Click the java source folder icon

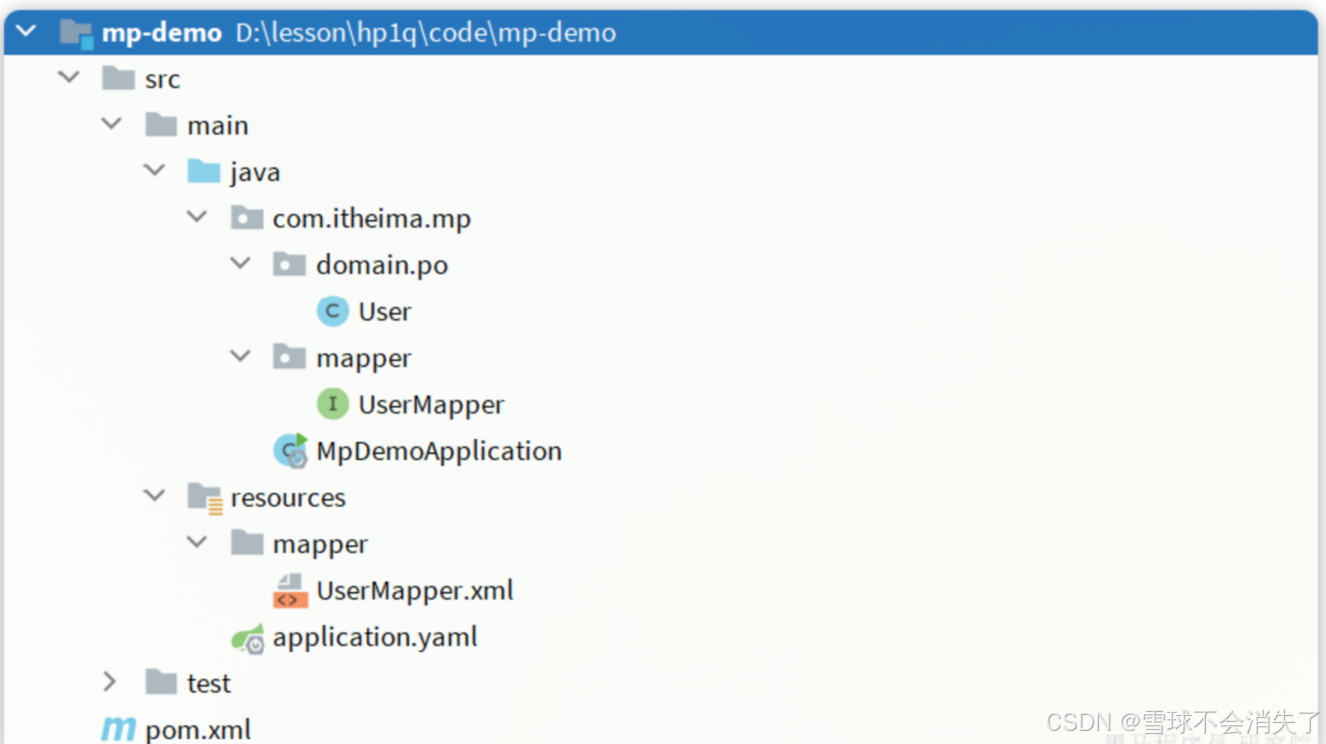click(x=202, y=171)
